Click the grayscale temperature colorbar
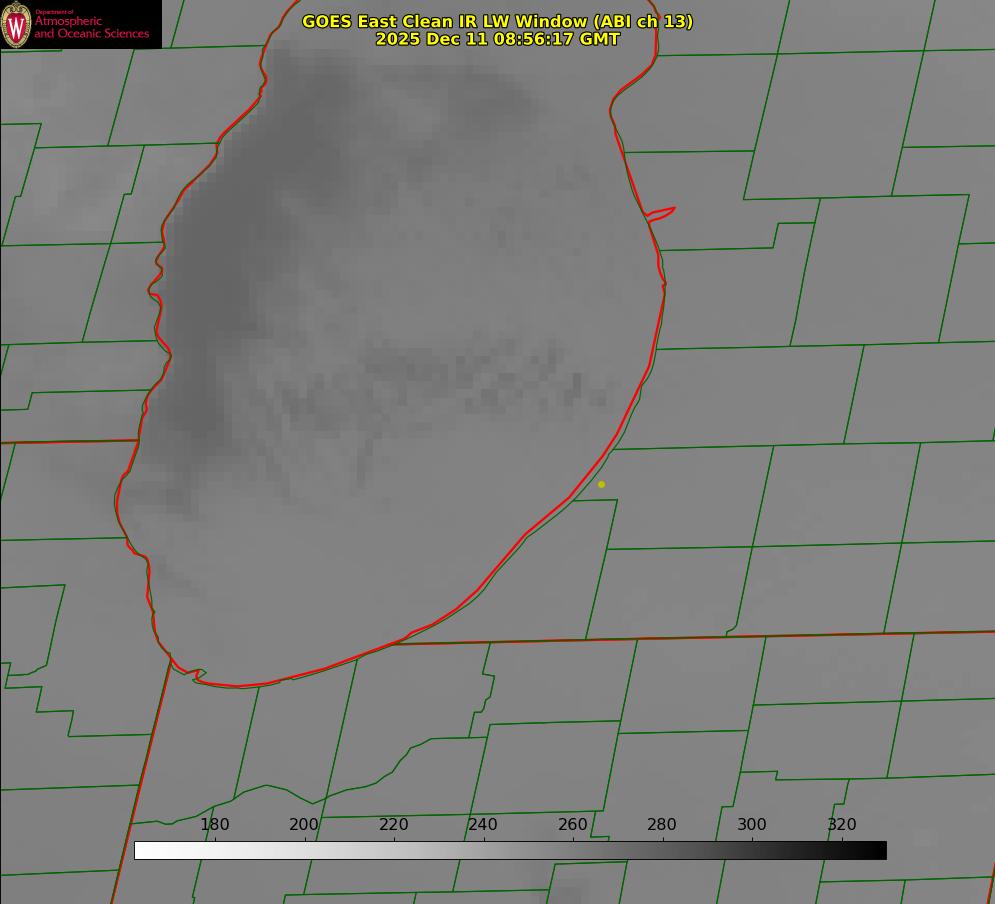 pyautogui.click(x=510, y=850)
